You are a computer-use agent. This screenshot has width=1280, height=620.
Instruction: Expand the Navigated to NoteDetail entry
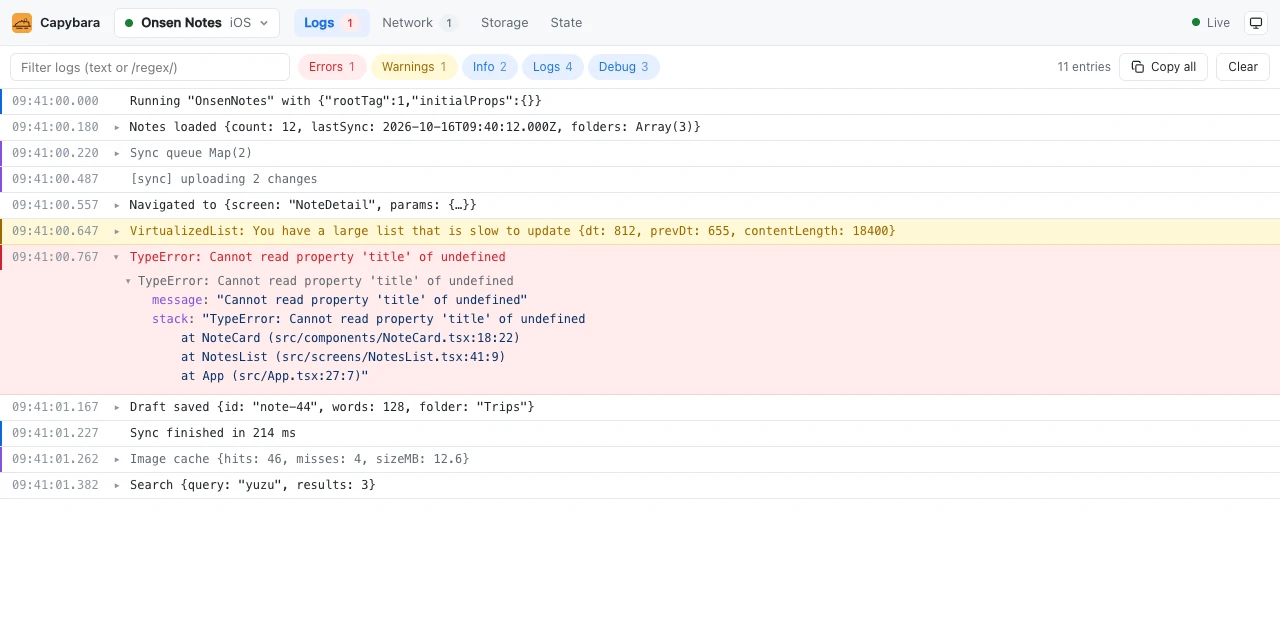(x=117, y=205)
